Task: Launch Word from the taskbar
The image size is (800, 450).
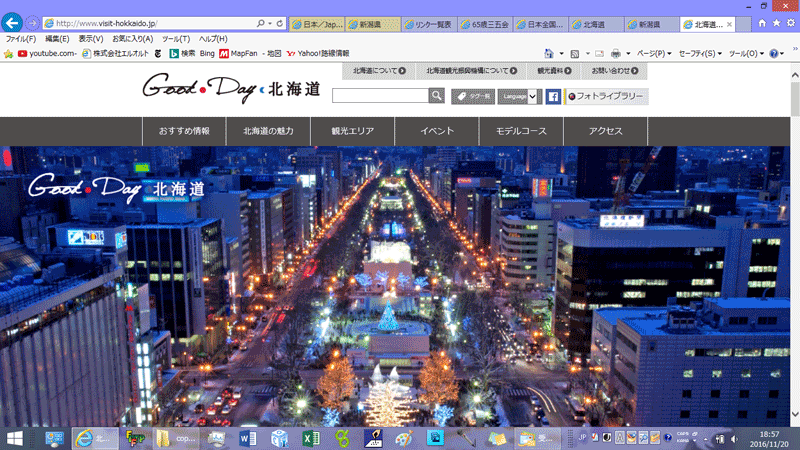Action: [x=248, y=437]
